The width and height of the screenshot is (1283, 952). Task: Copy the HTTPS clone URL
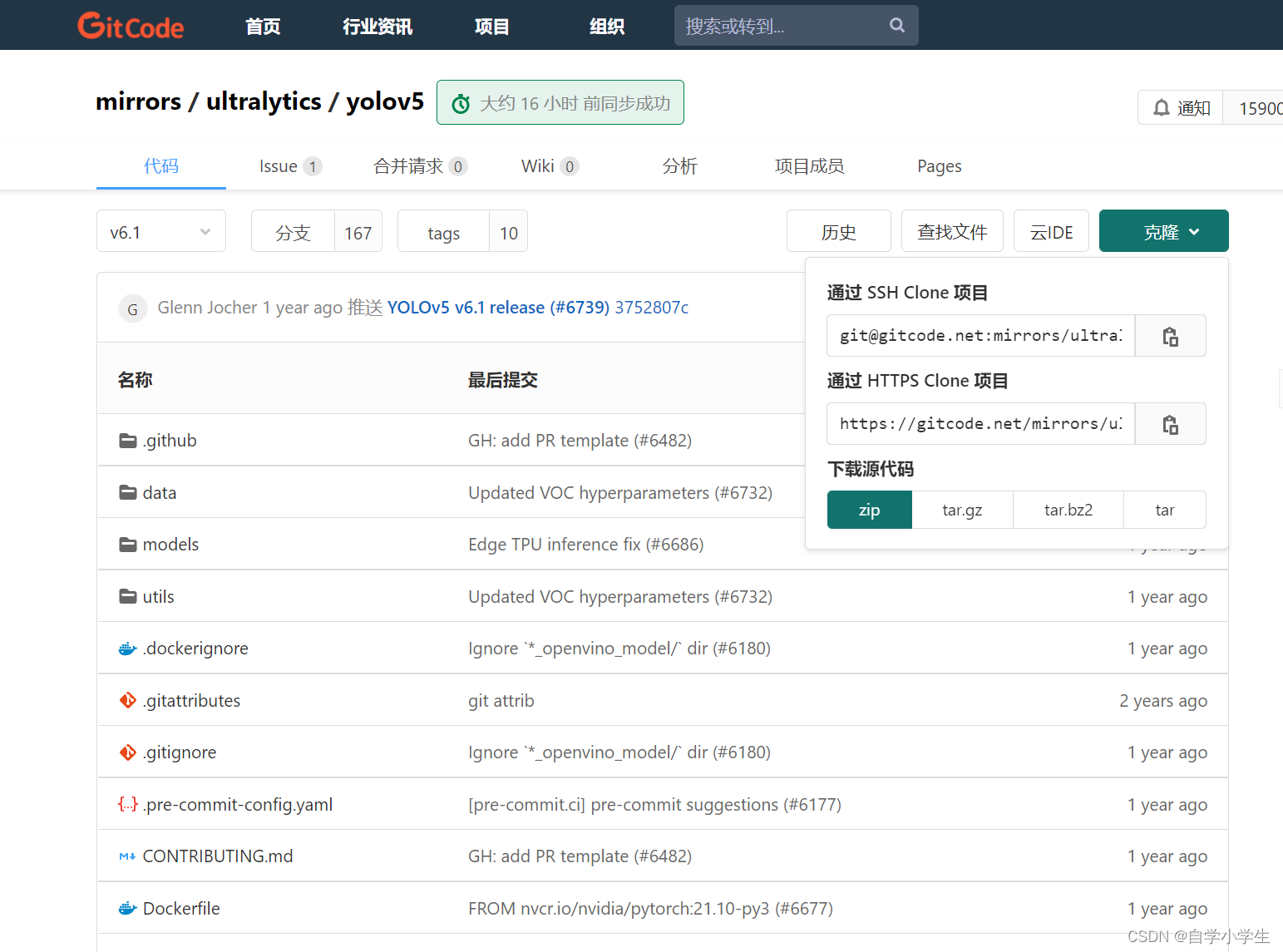pyautogui.click(x=1170, y=424)
